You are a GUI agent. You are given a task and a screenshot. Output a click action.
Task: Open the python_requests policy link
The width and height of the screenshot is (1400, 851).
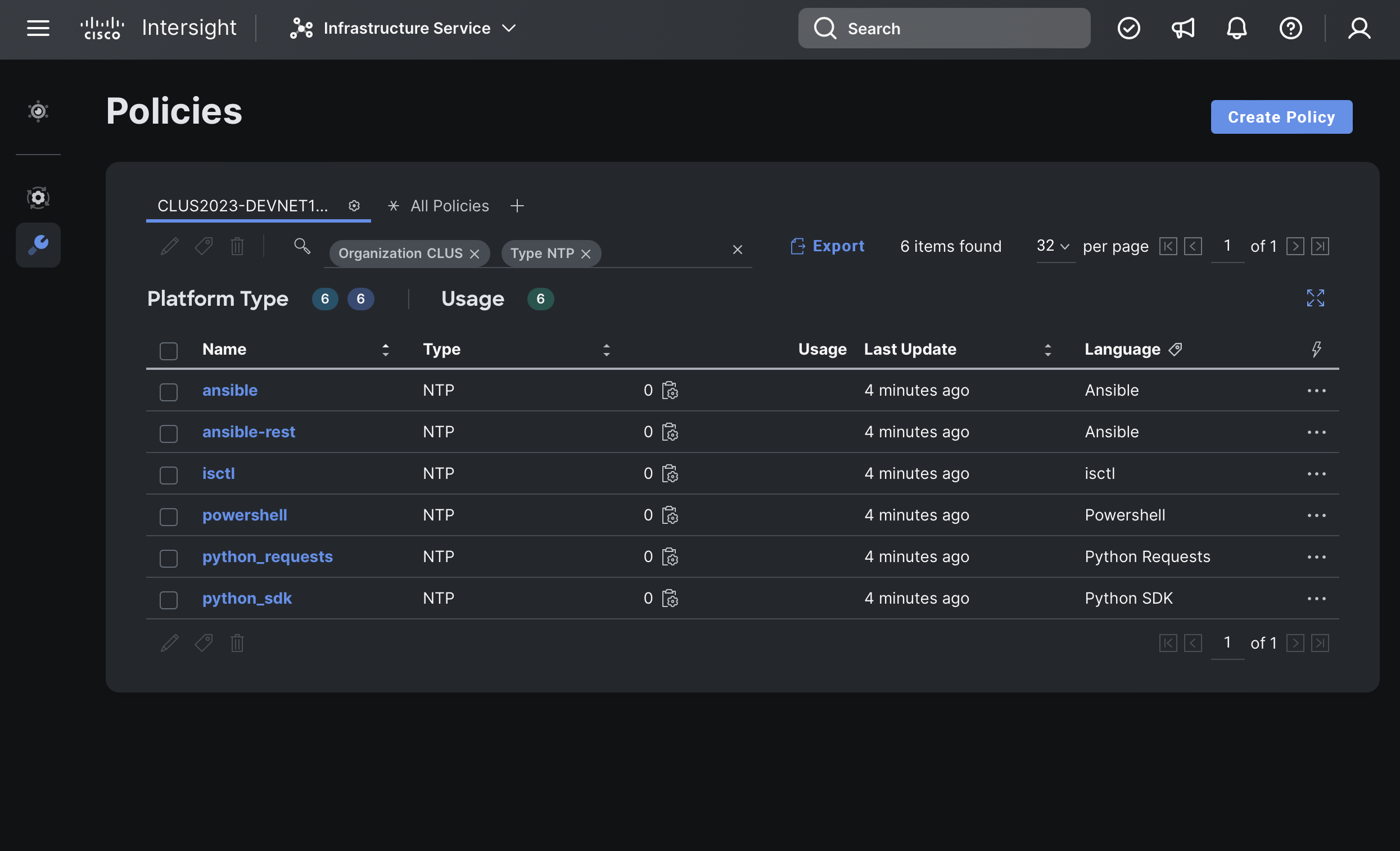tap(267, 556)
